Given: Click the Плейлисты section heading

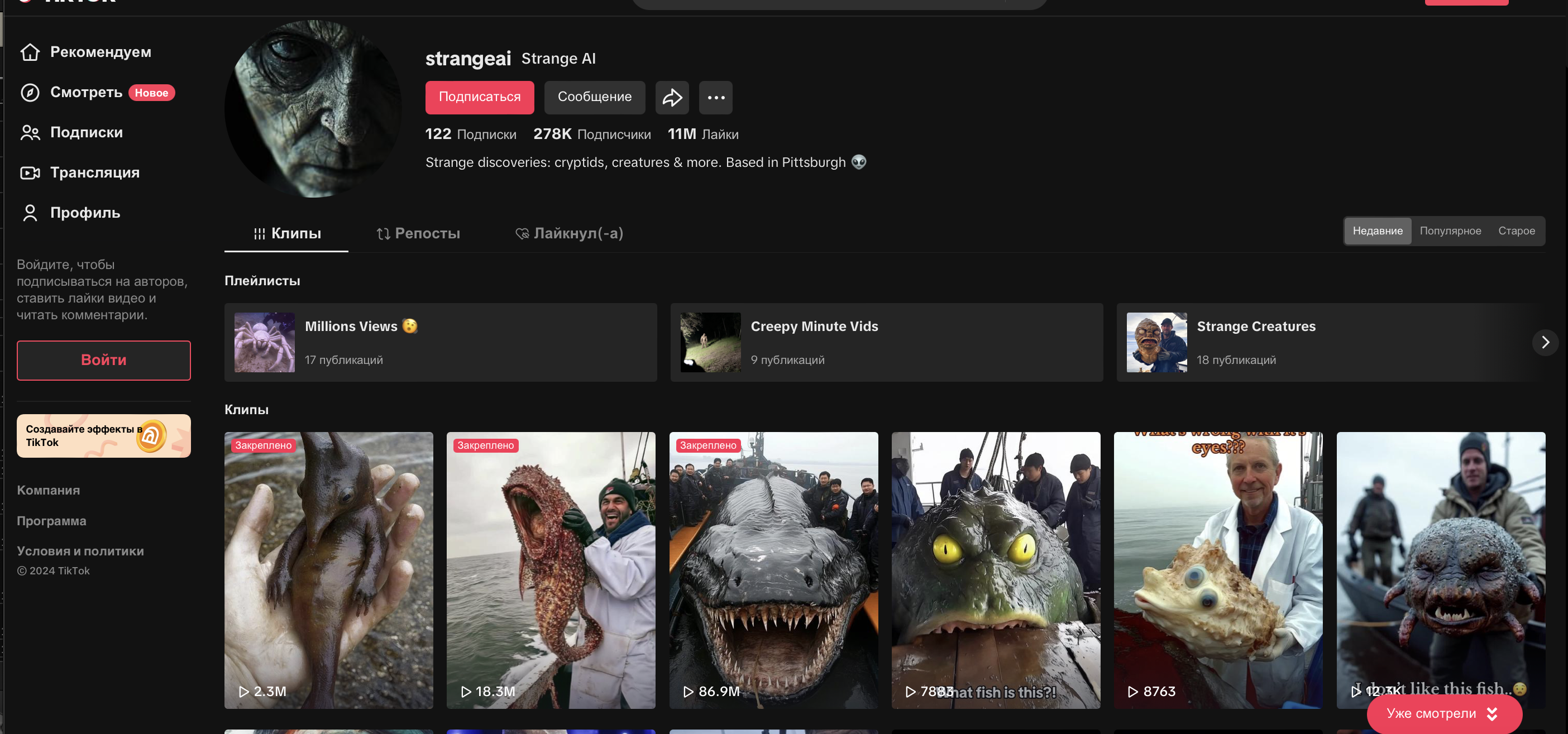Looking at the screenshot, I should pyautogui.click(x=262, y=281).
